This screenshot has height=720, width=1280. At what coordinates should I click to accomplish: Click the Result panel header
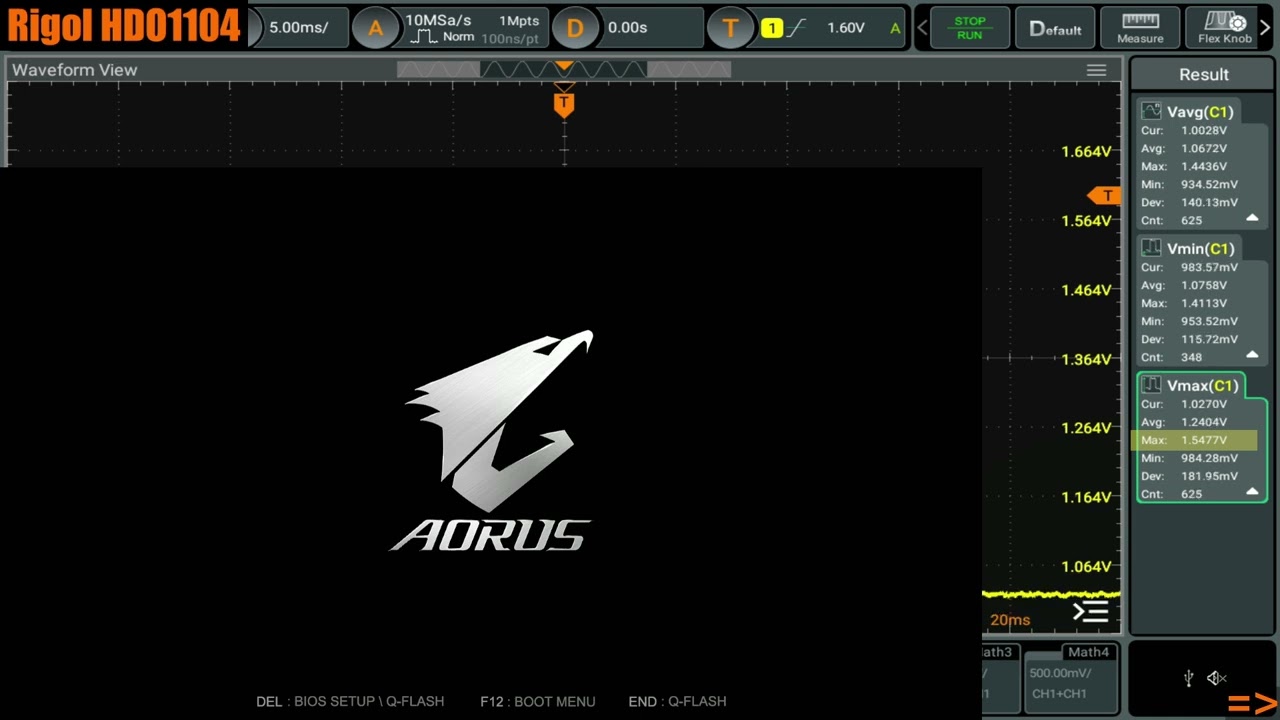pos(1203,75)
